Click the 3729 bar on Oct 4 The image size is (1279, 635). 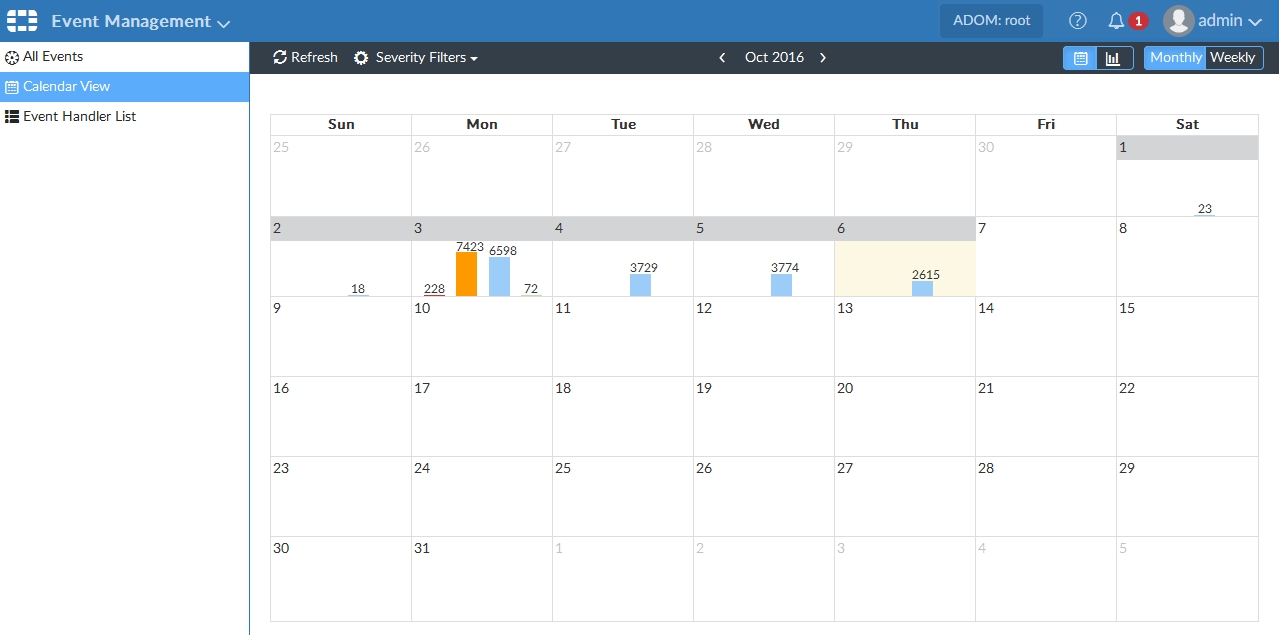click(x=640, y=285)
